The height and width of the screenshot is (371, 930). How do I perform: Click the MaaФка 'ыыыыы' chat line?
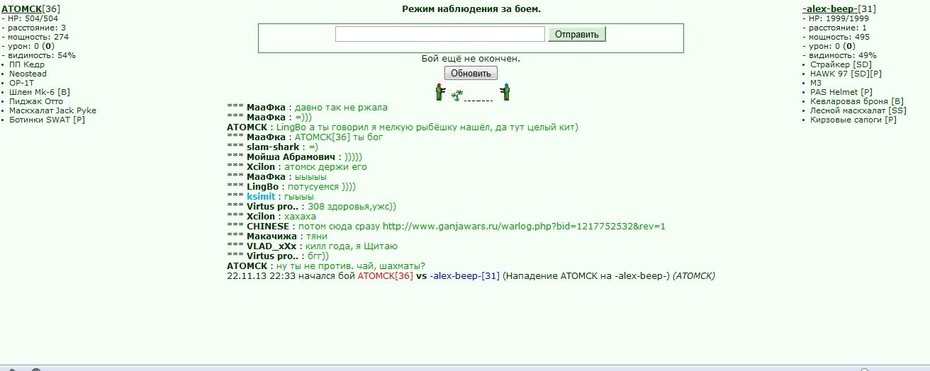click(x=276, y=177)
